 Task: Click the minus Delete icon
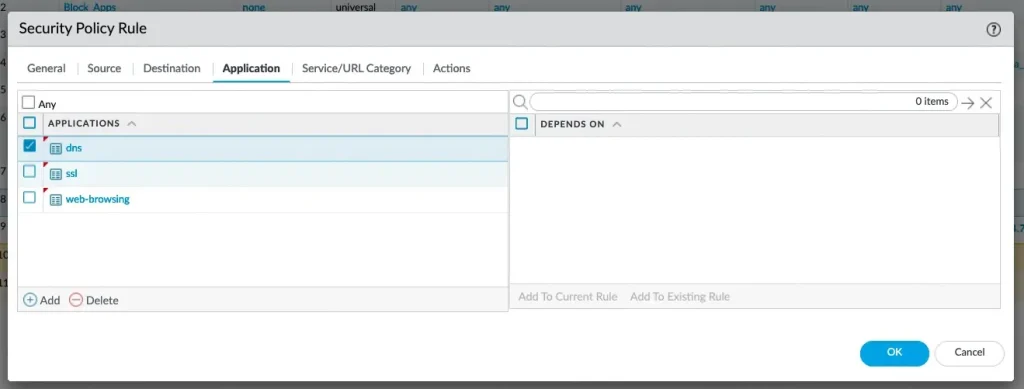click(76, 300)
